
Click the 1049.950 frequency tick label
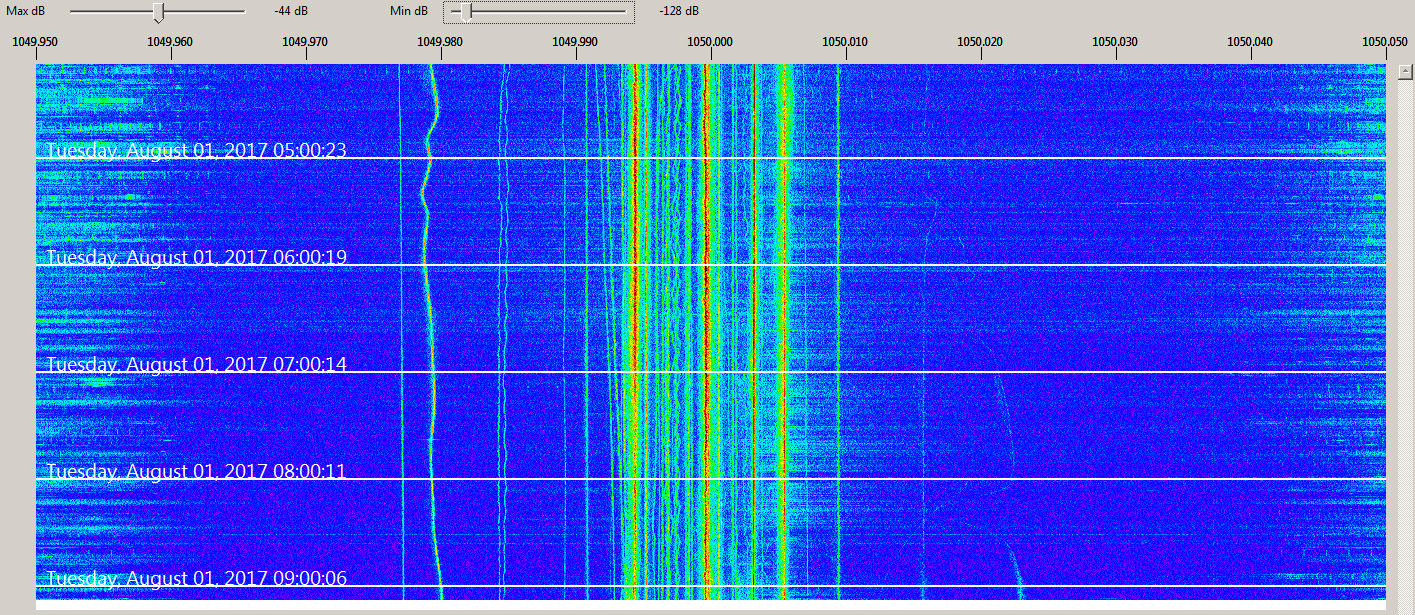[x=34, y=42]
